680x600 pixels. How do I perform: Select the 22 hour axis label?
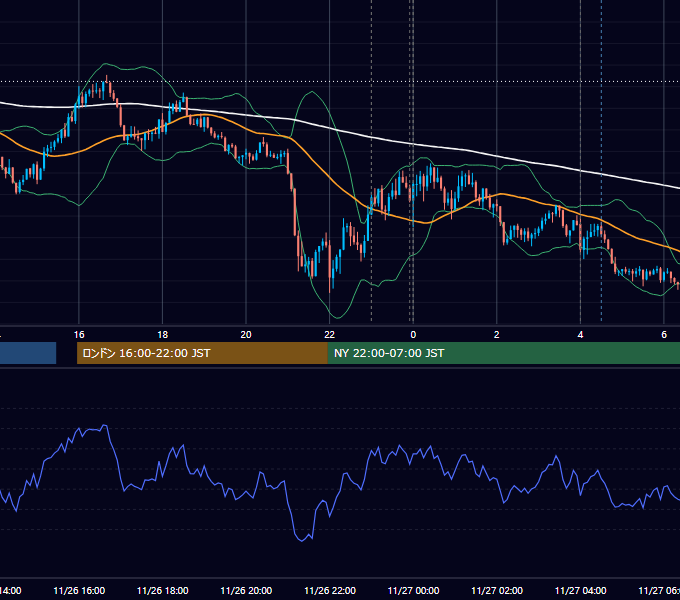tap(330, 335)
